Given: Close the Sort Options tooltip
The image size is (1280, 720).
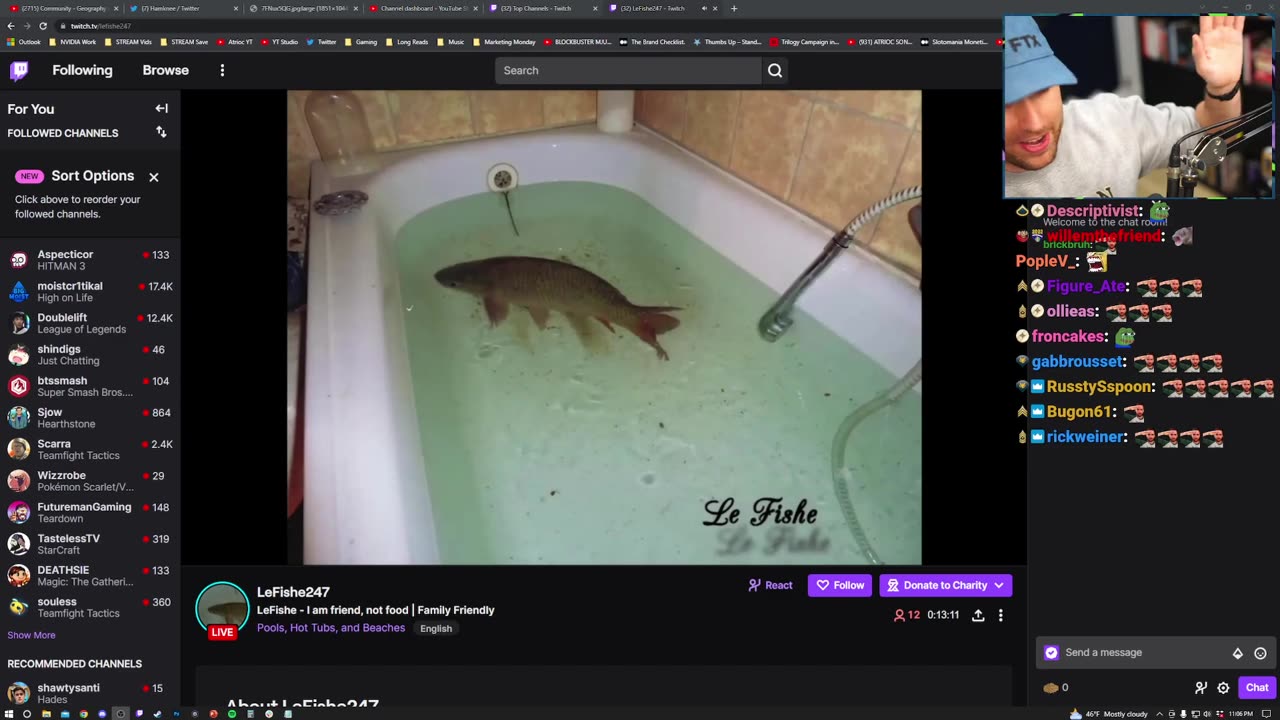Looking at the screenshot, I should point(154,177).
